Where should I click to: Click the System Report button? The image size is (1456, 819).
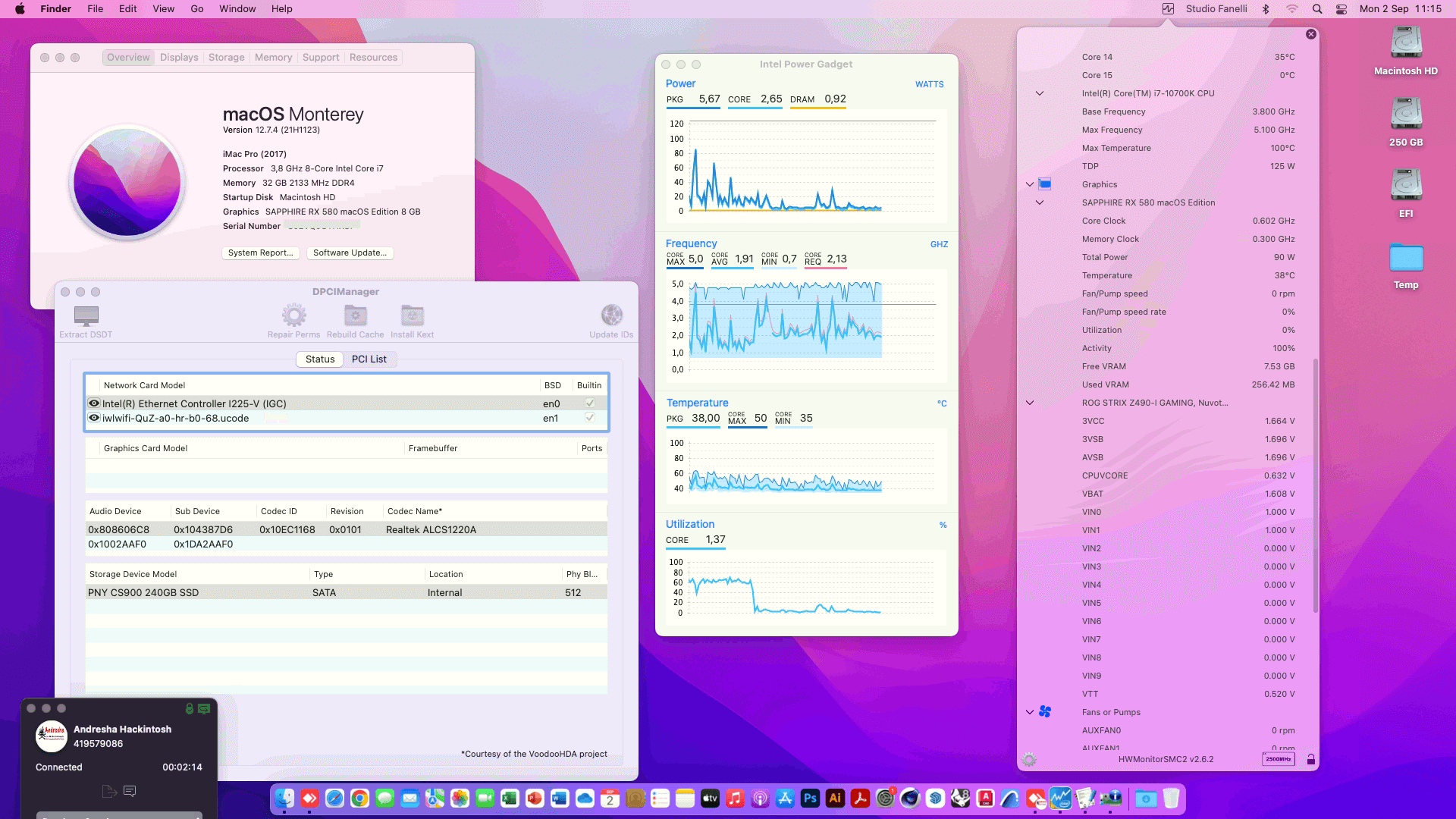tap(260, 253)
